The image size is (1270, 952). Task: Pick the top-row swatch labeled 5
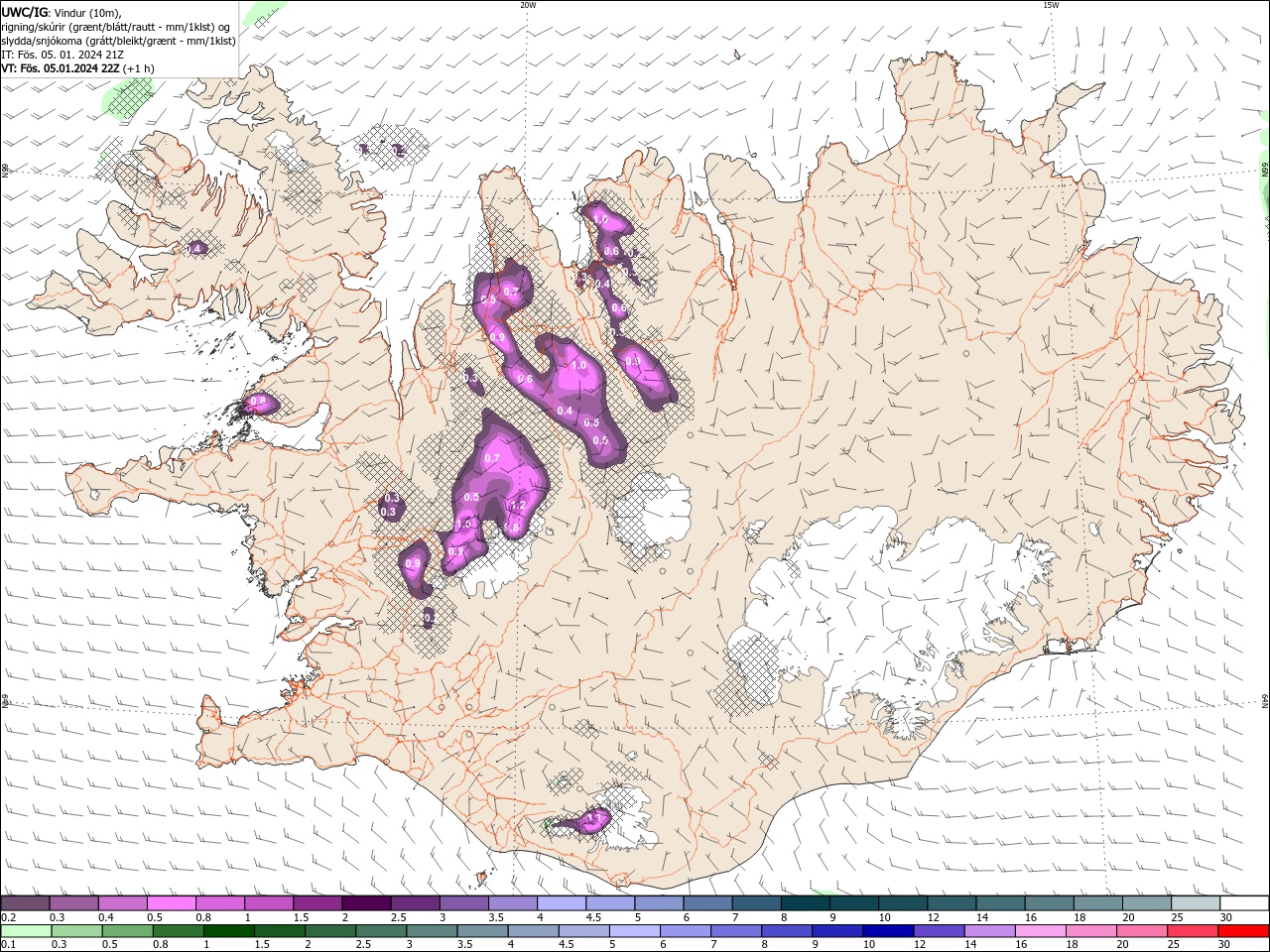click(x=659, y=903)
